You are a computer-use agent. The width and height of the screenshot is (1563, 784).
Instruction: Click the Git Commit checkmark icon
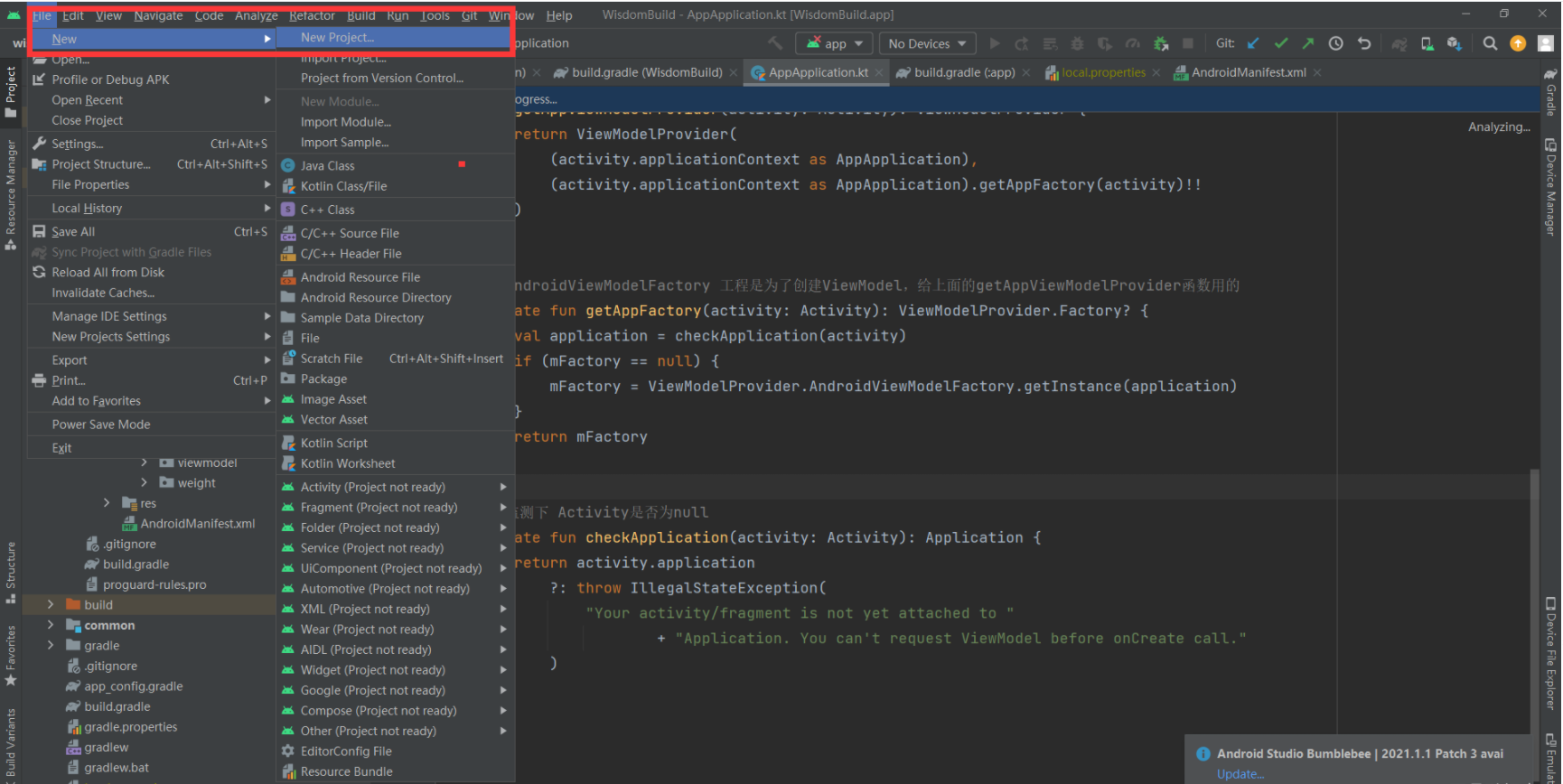coord(1281,43)
